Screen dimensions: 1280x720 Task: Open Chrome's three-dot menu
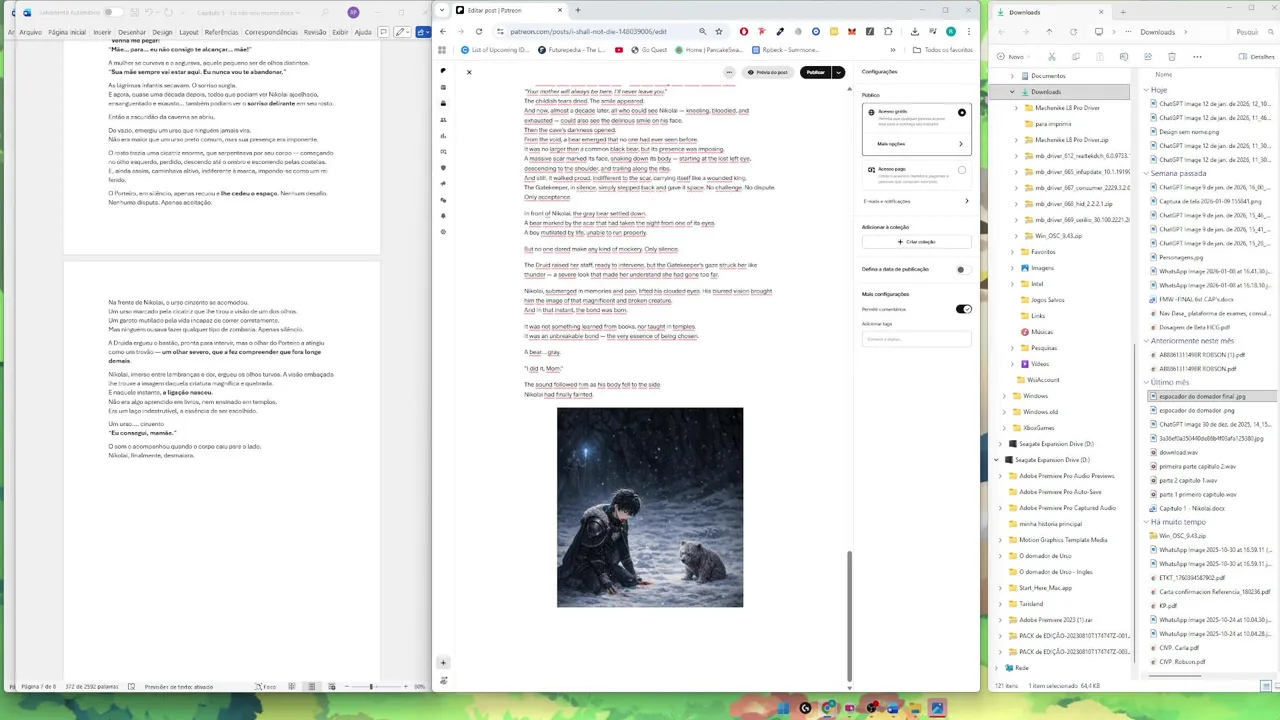pyautogui.click(x=968, y=31)
